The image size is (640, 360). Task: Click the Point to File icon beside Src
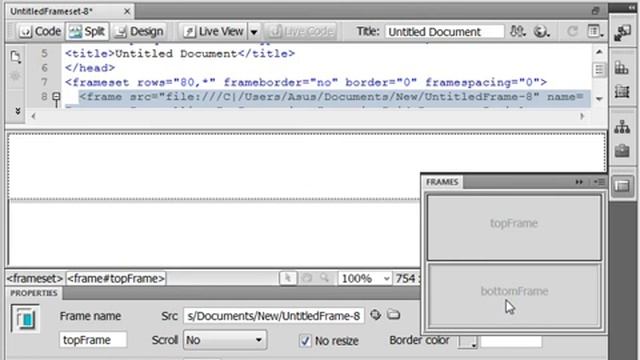376,315
